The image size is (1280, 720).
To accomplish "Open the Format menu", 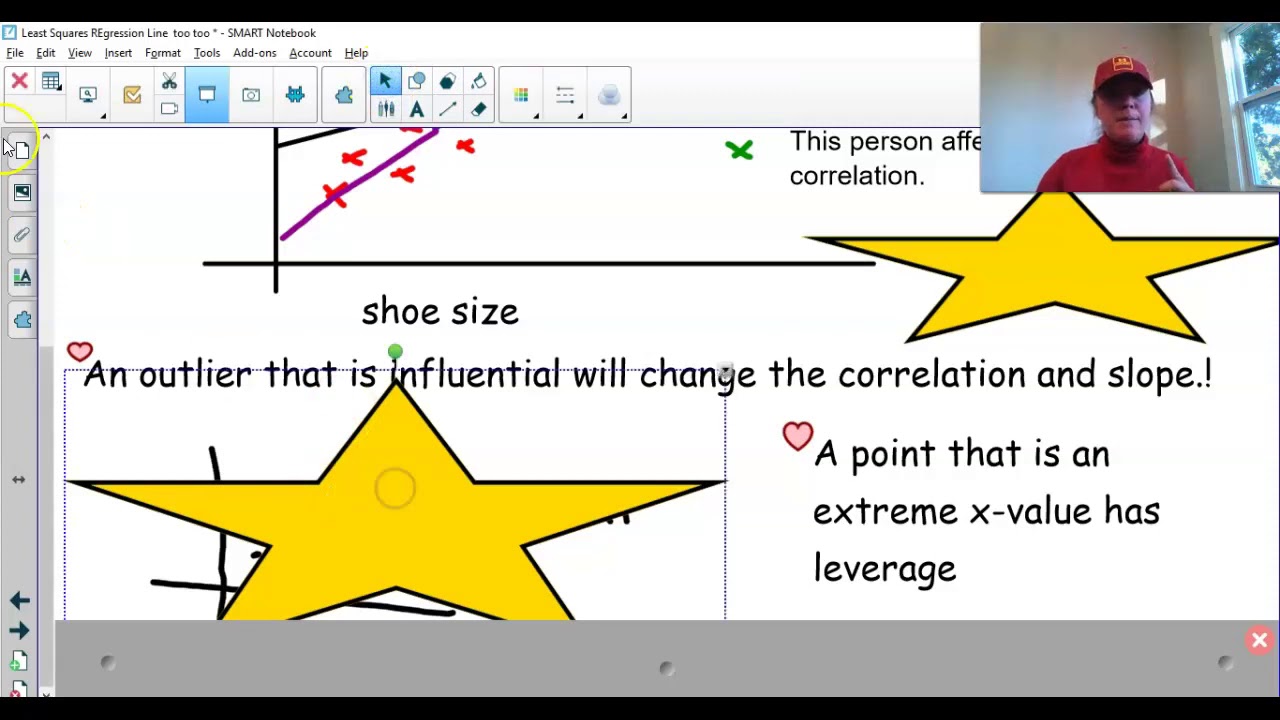I will click(x=163, y=53).
